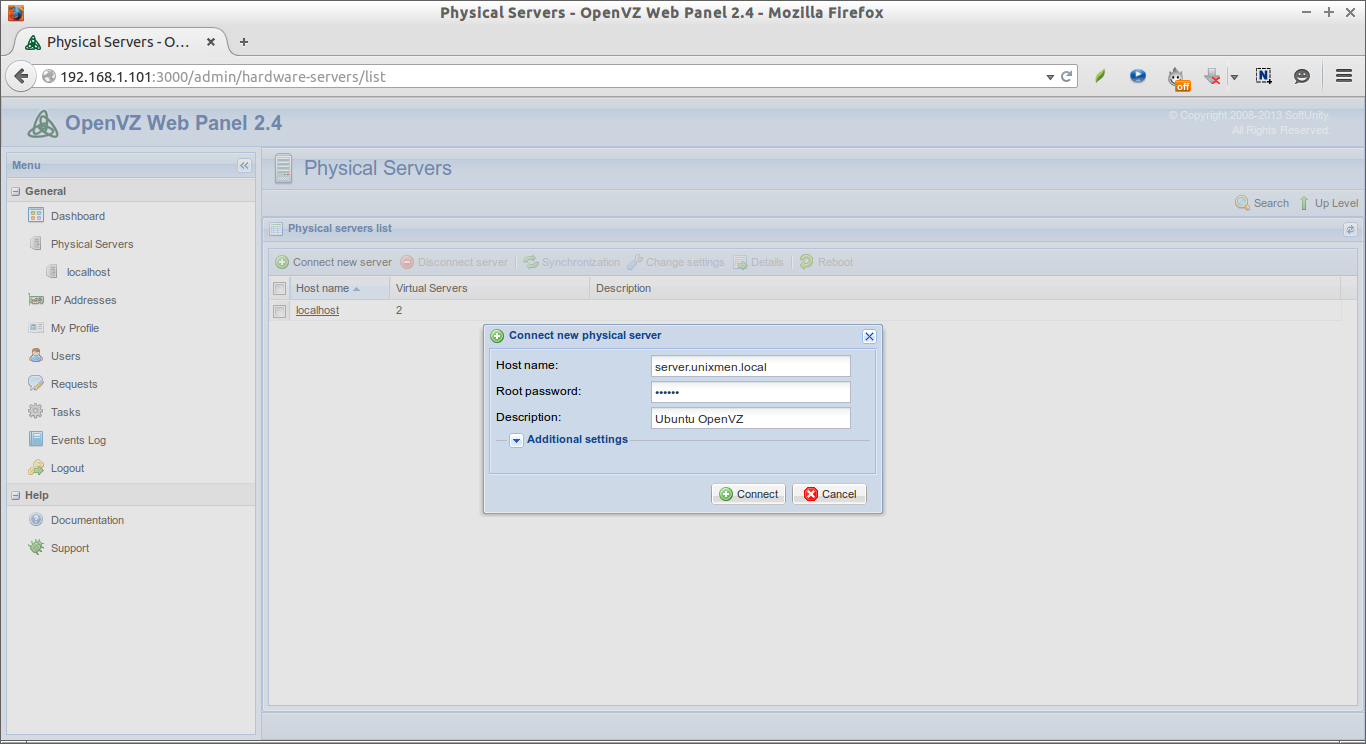The image size is (1366, 744).
Task: Click the localhost server icon in the menu tree
Action: click(x=52, y=272)
